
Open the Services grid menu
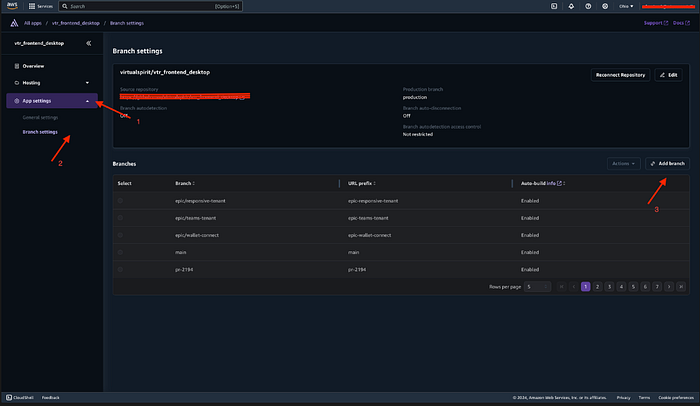pyautogui.click(x=41, y=6)
